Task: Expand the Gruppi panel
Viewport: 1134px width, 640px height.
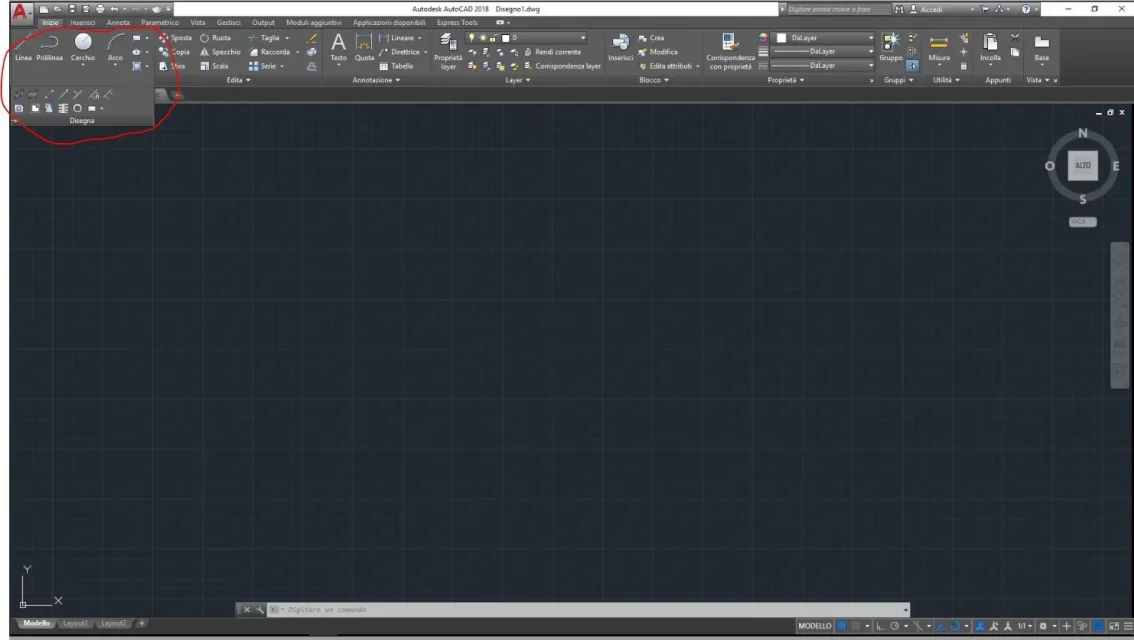Action: coord(898,80)
